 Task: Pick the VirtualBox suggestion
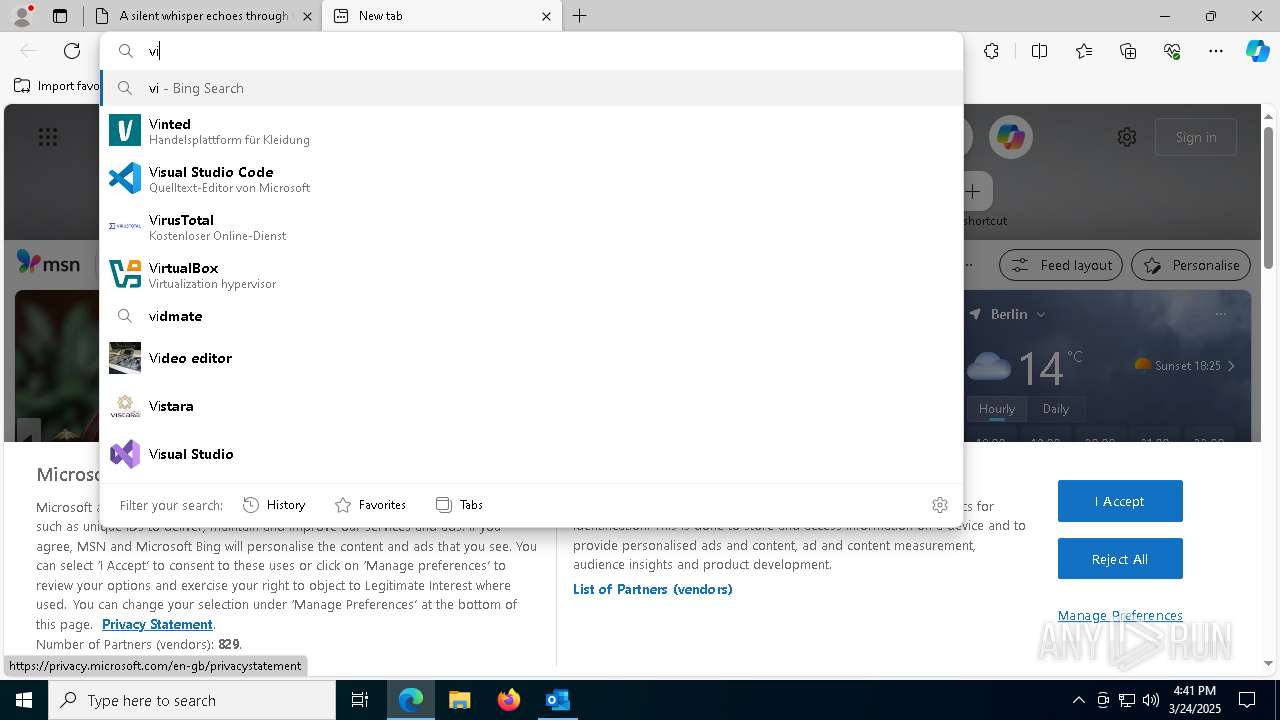[x=531, y=275]
